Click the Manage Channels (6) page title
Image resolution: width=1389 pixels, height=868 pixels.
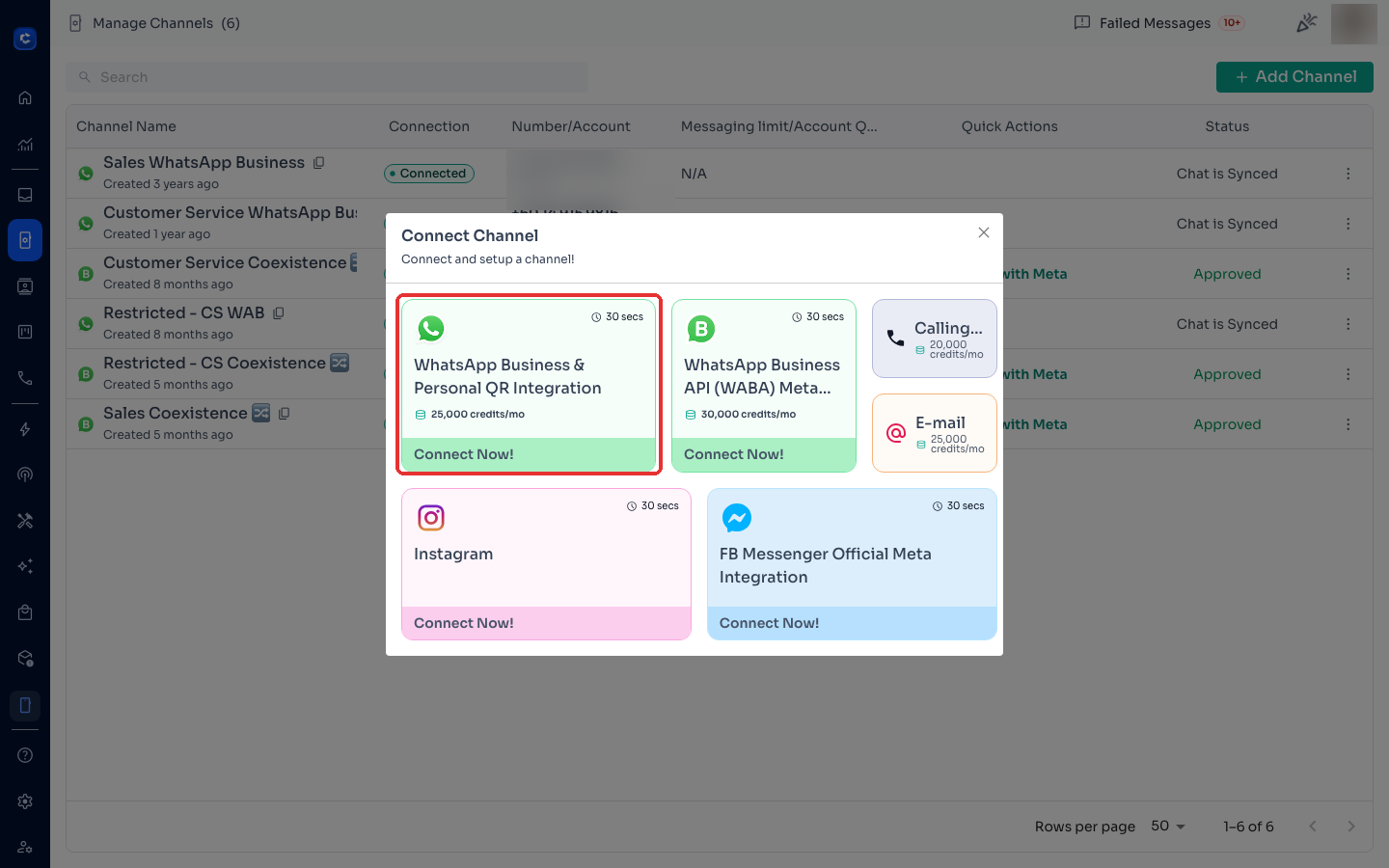click(166, 23)
